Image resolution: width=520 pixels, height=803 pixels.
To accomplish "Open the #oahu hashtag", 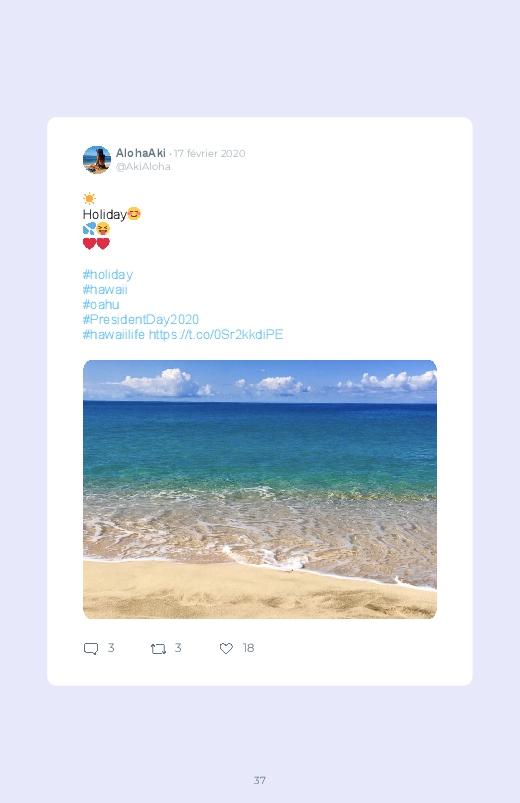I will pyautogui.click(x=101, y=305).
